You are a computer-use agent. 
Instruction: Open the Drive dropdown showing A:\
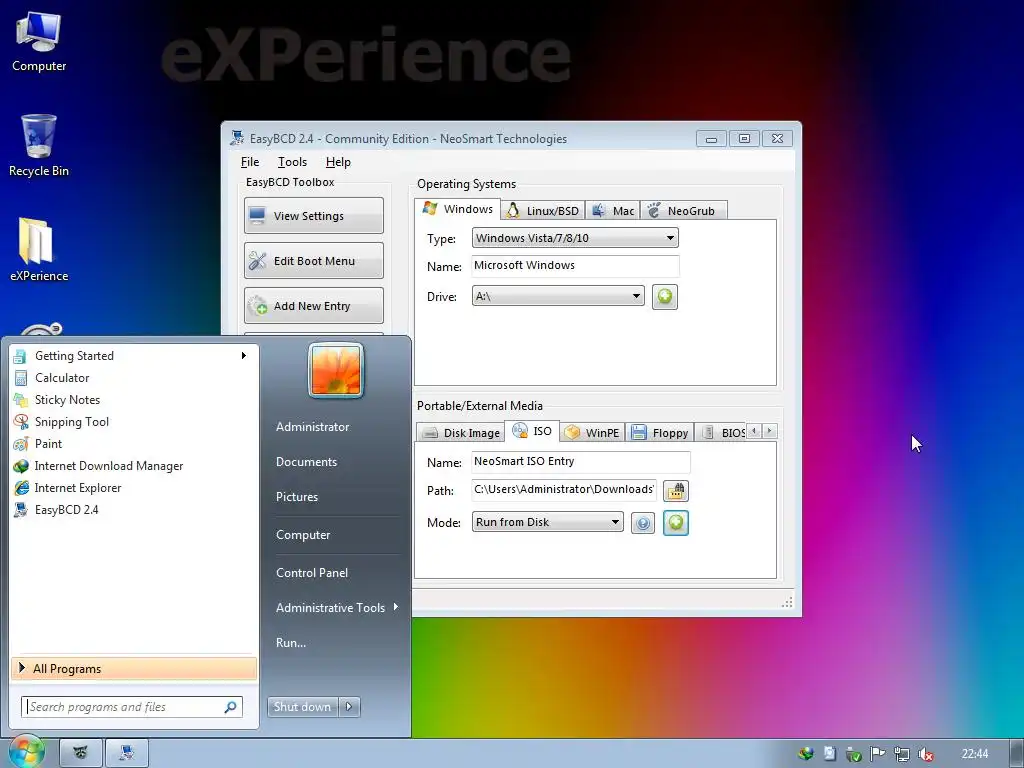pos(558,296)
